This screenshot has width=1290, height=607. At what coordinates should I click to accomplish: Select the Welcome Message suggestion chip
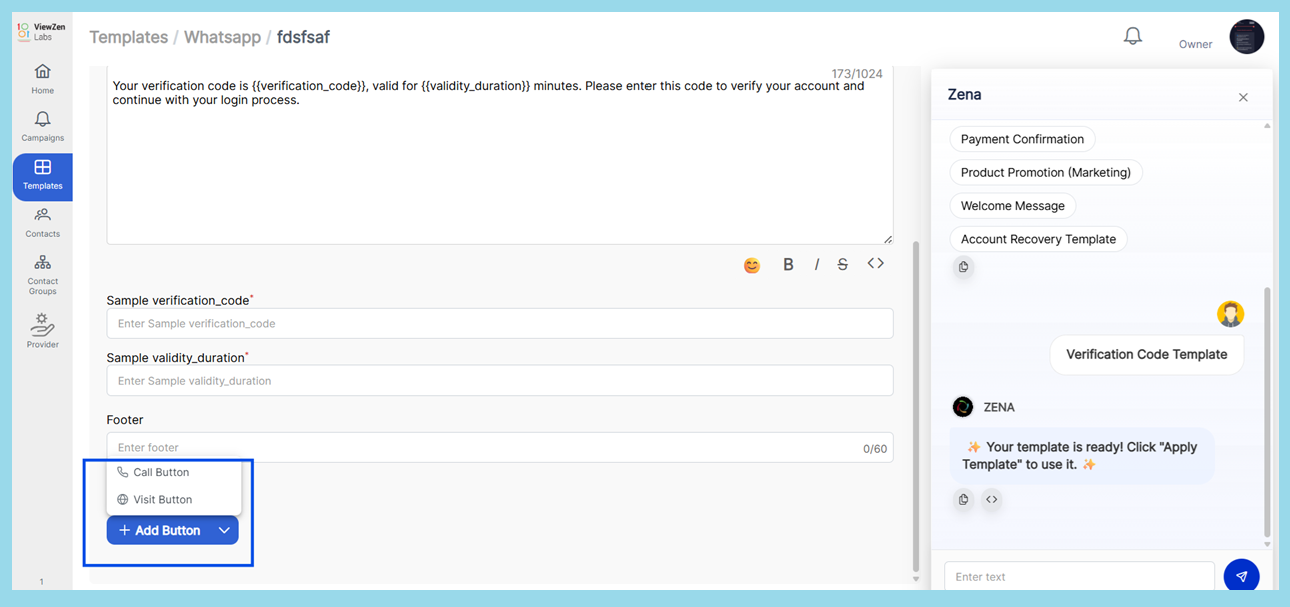1012,206
